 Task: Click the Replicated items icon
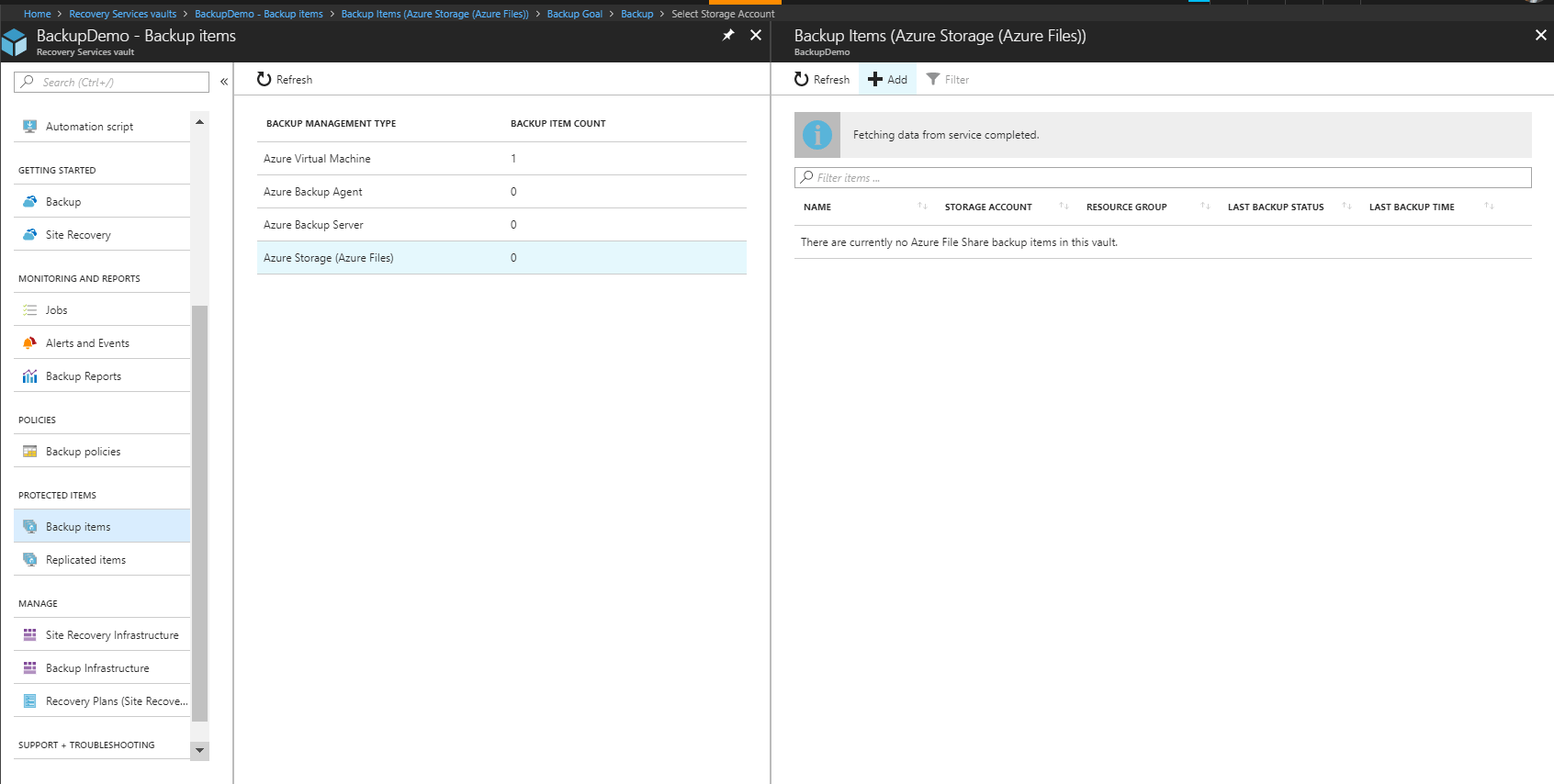click(x=29, y=560)
